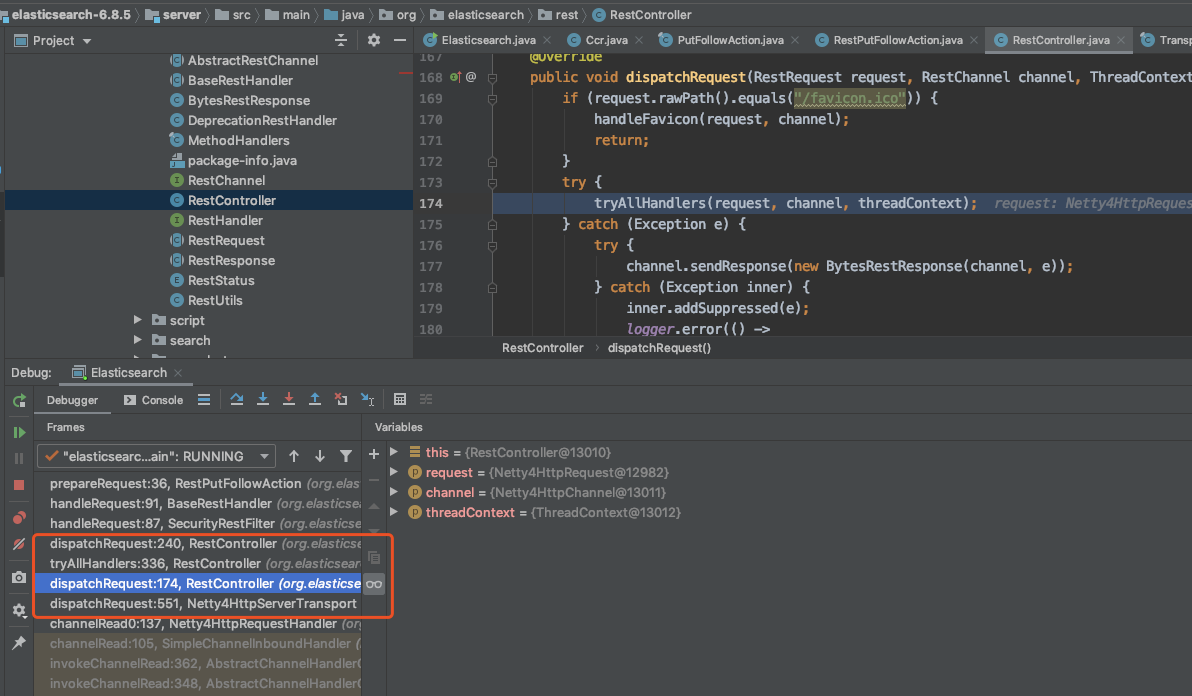Select BaseRestHandler in project tree
This screenshot has width=1192, height=696.
click(240, 80)
